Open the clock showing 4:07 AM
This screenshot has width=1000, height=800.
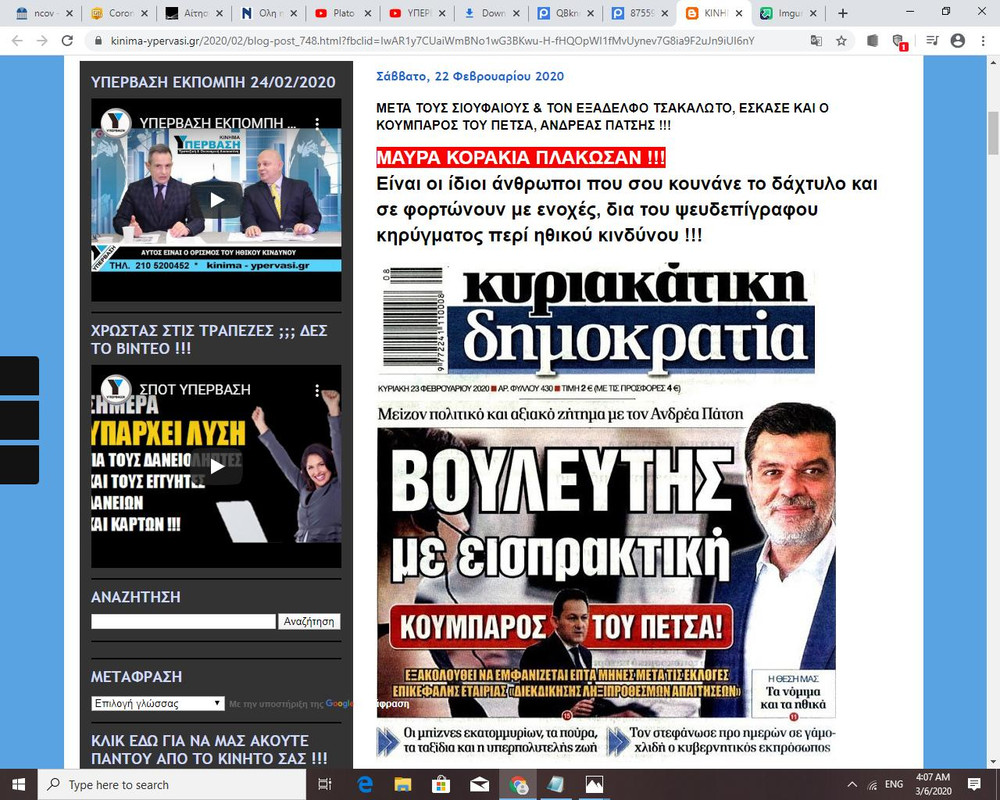[933, 784]
